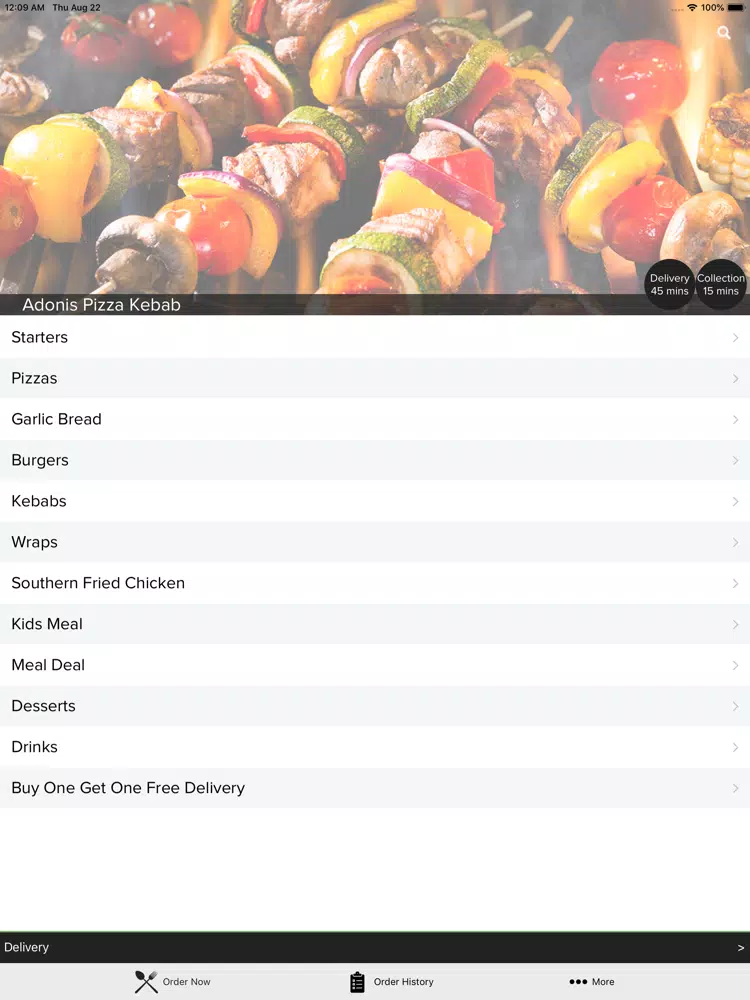Tap the search magnifier icon

[x=723, y=33]
